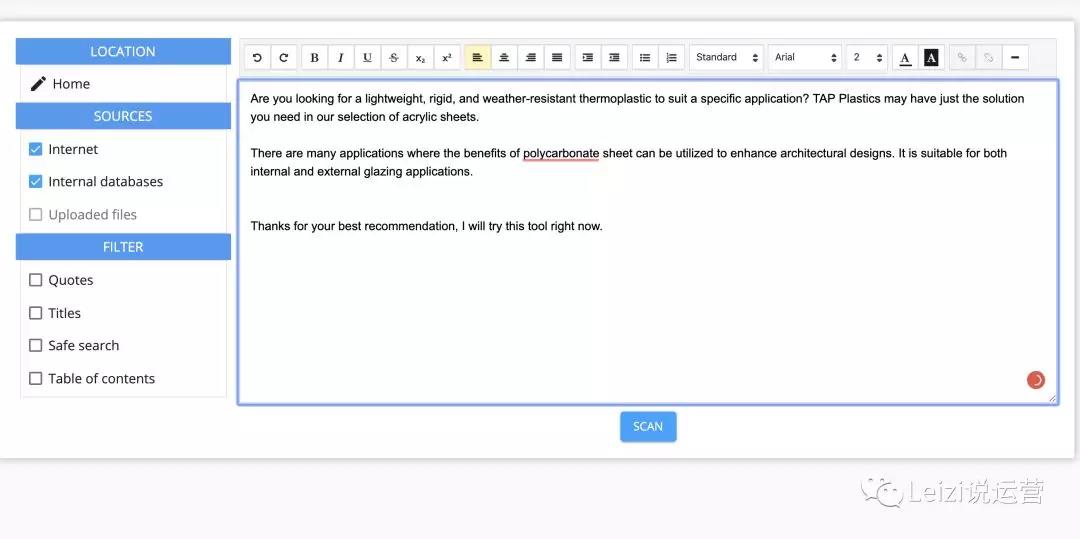Enable the Quotes filter checkbox
Screen dimensions: 1080x539
pyautogui.click(x=36, y=280)
